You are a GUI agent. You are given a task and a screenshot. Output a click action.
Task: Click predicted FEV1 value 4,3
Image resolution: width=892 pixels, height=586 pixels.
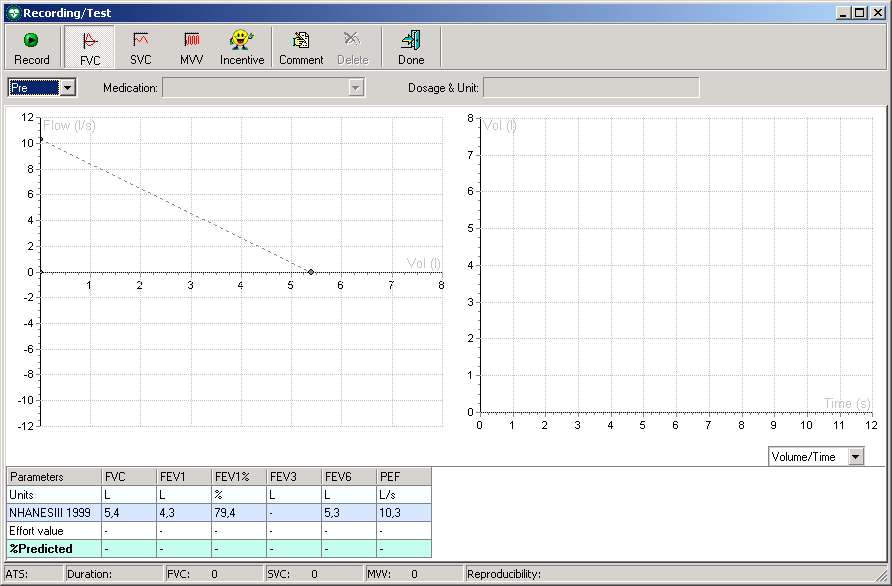pos(184,513)
